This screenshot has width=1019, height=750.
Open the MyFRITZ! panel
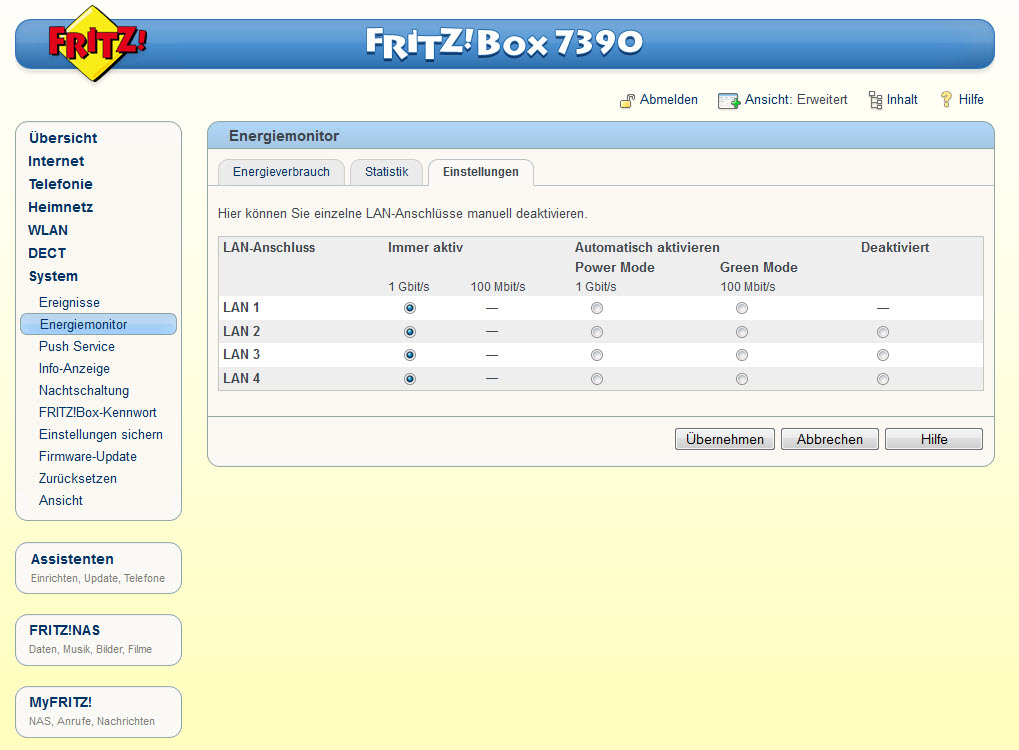[x=98, y=712]
